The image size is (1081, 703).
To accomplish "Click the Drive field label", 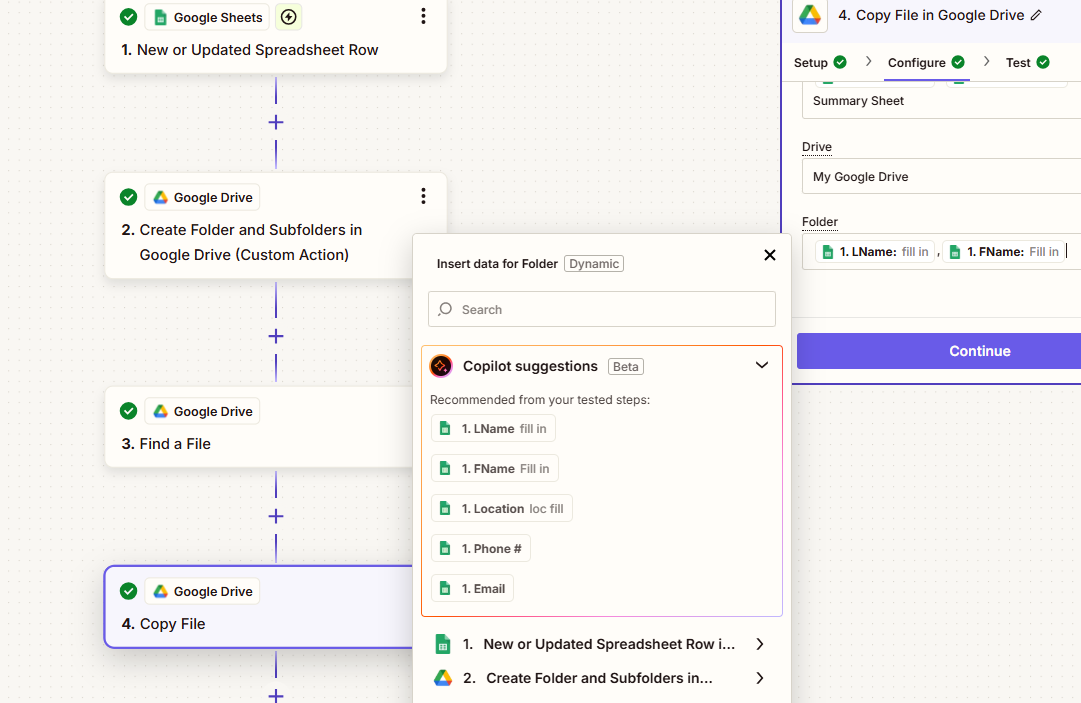I will [x=817, y=147].
